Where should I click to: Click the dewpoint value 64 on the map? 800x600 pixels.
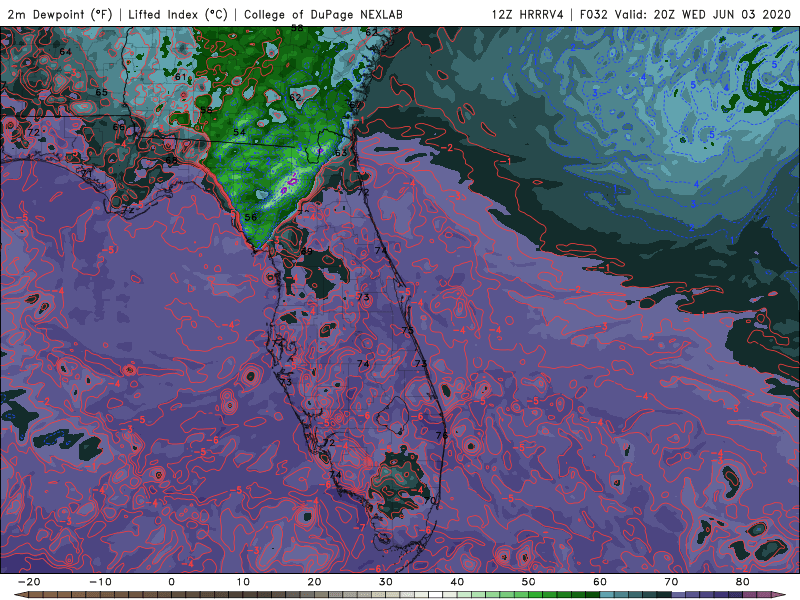[65, 52]
